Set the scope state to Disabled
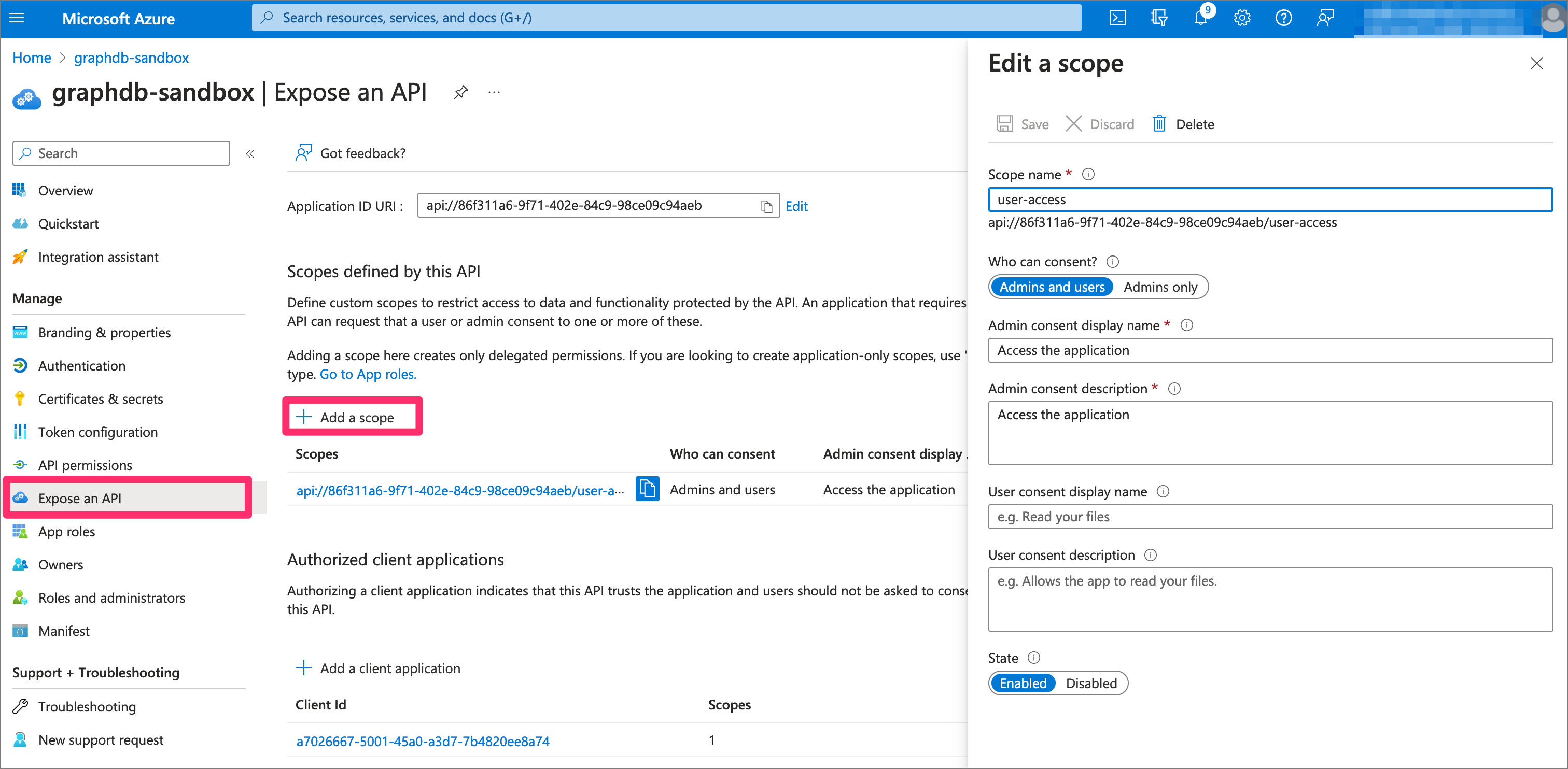The image size is (1568, 769). click(1091, 682)
